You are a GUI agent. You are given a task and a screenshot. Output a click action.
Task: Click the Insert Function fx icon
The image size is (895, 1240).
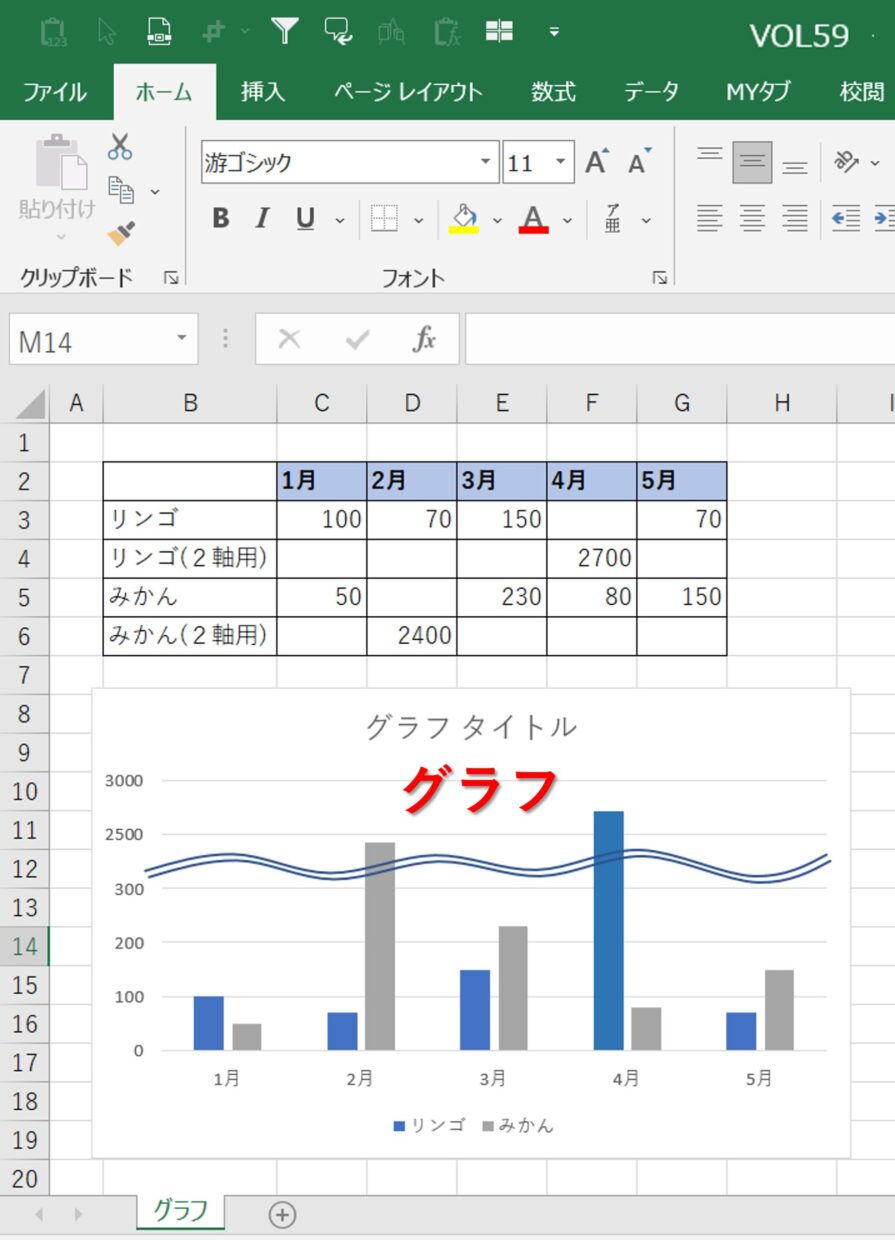424,340
